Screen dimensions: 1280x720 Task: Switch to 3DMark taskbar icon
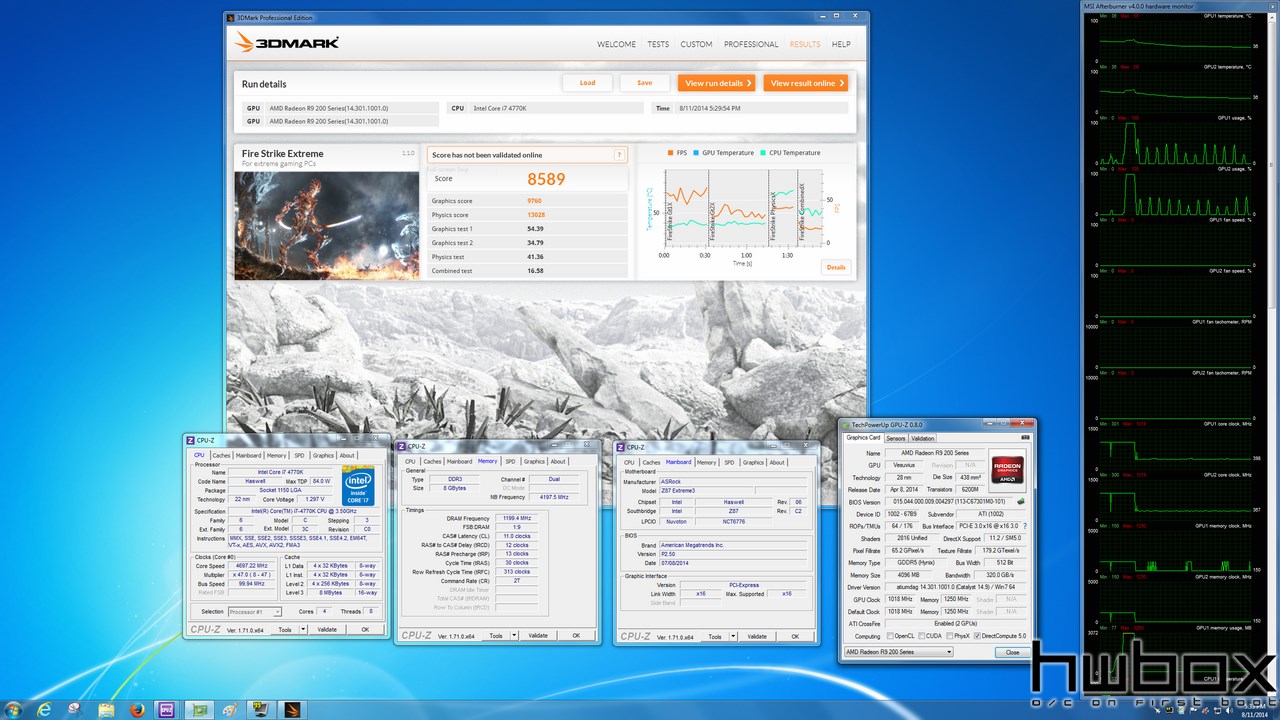[x=292, y=709]
